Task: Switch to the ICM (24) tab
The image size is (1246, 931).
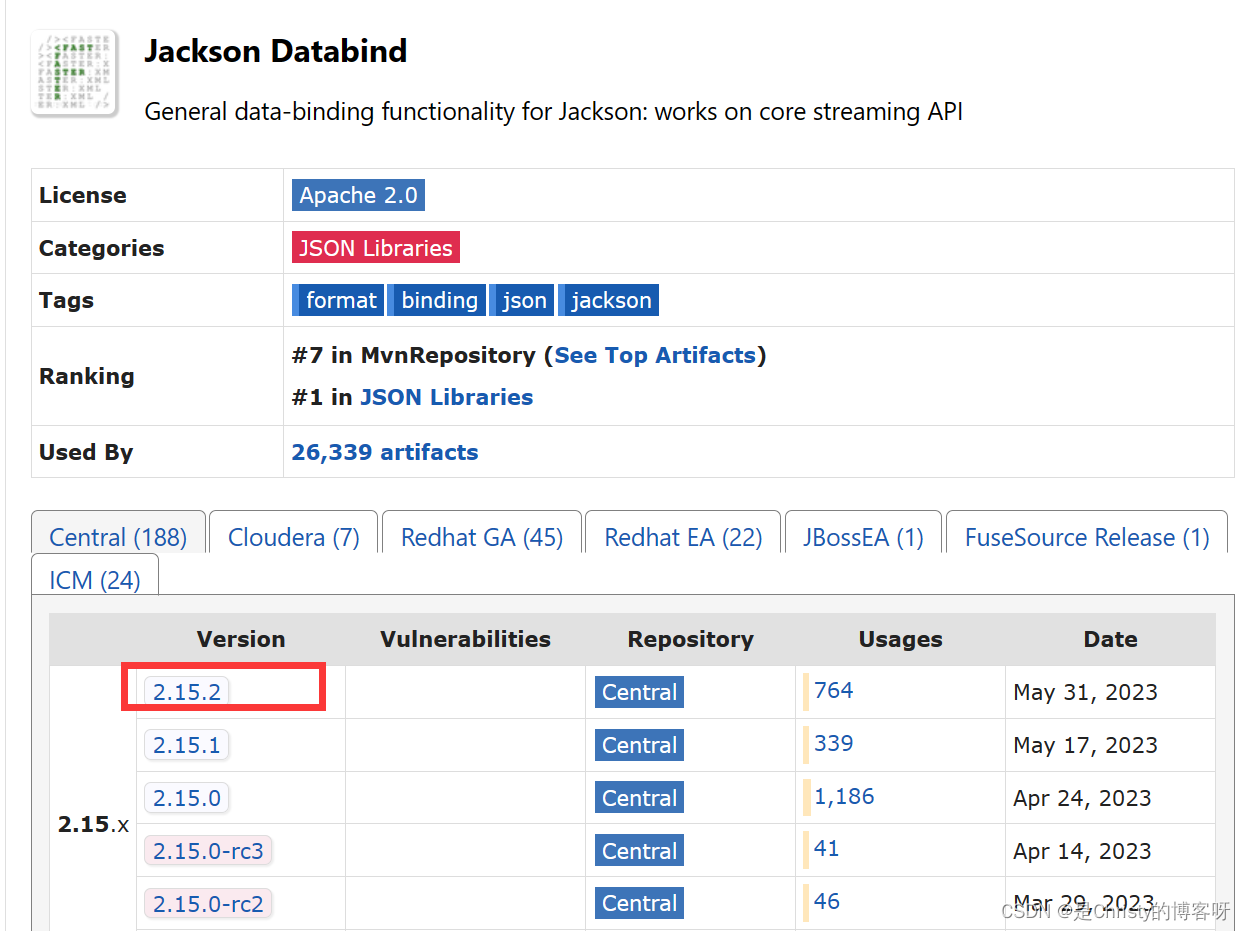Action: 95,576
